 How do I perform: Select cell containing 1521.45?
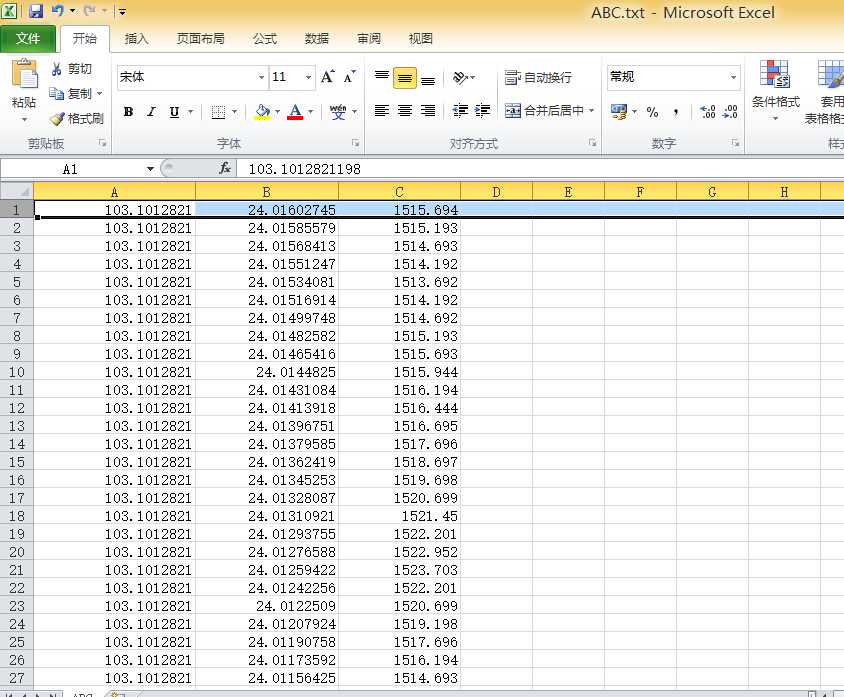click(399, 516)
